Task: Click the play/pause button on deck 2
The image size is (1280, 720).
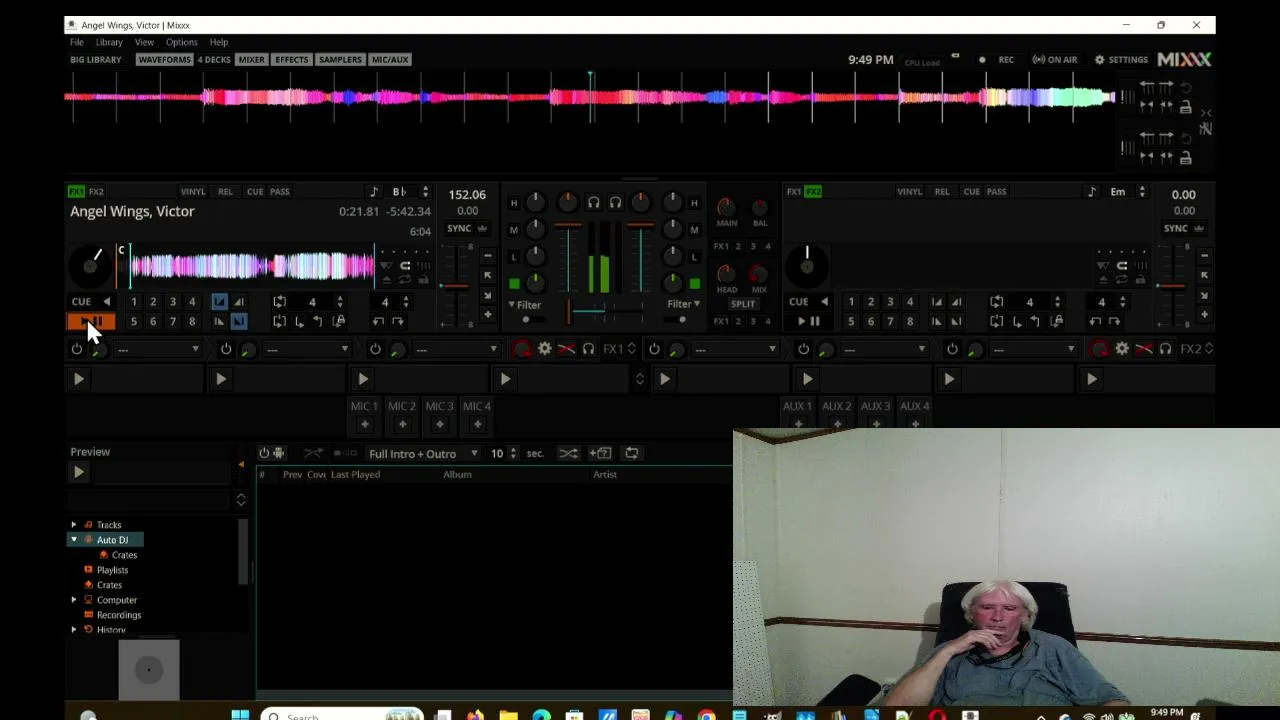Action: click(808, 321)
